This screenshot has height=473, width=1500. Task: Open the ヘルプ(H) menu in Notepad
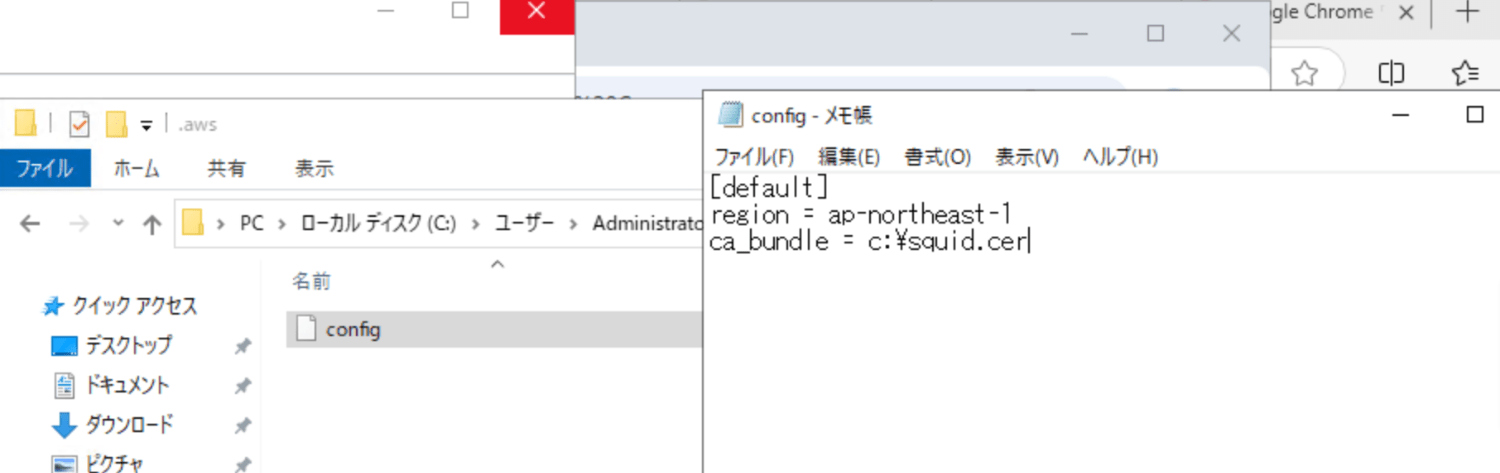pyautogui.click(x=1120, y=156)
